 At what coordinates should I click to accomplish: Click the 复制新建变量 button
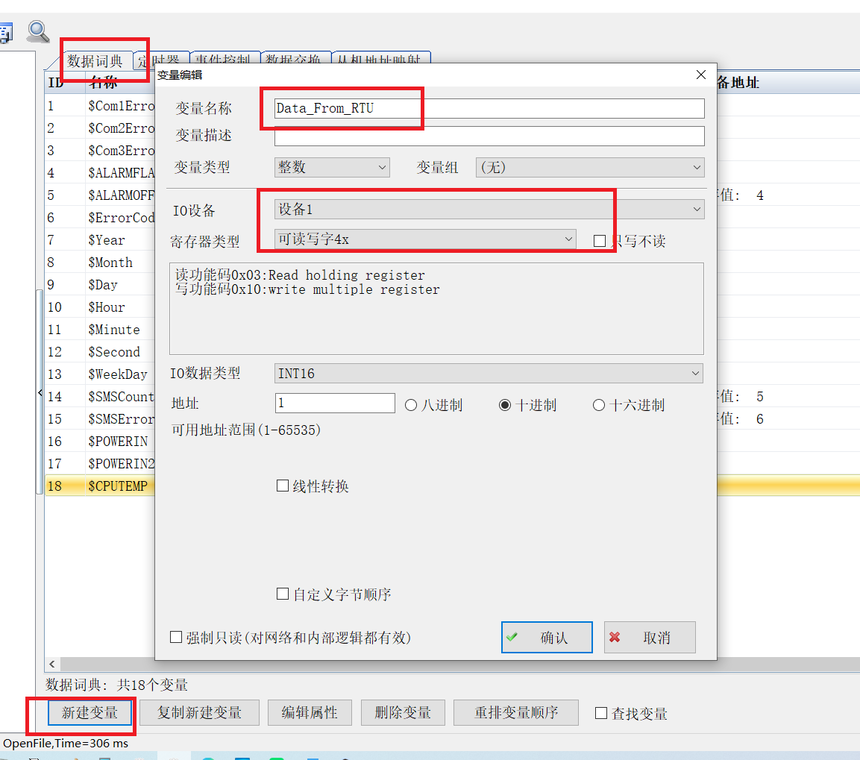click(x=200, y=712)
